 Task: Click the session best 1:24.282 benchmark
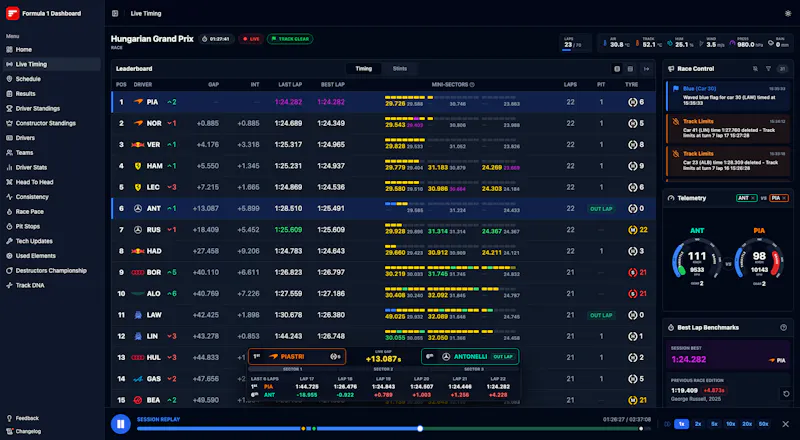pos(728,356)
